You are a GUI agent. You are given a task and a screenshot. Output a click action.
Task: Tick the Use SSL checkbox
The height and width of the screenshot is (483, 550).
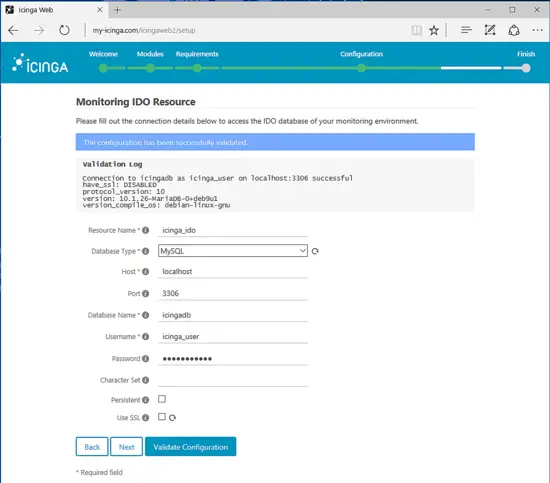[162, 417]
